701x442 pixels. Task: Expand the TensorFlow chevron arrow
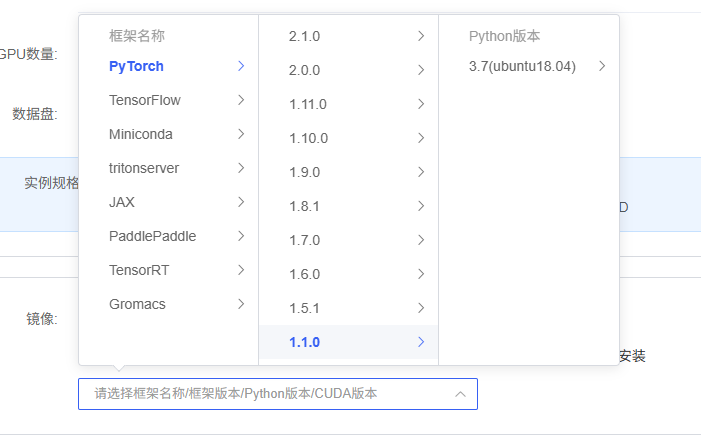pyautogui.click(x=241, y=100)
